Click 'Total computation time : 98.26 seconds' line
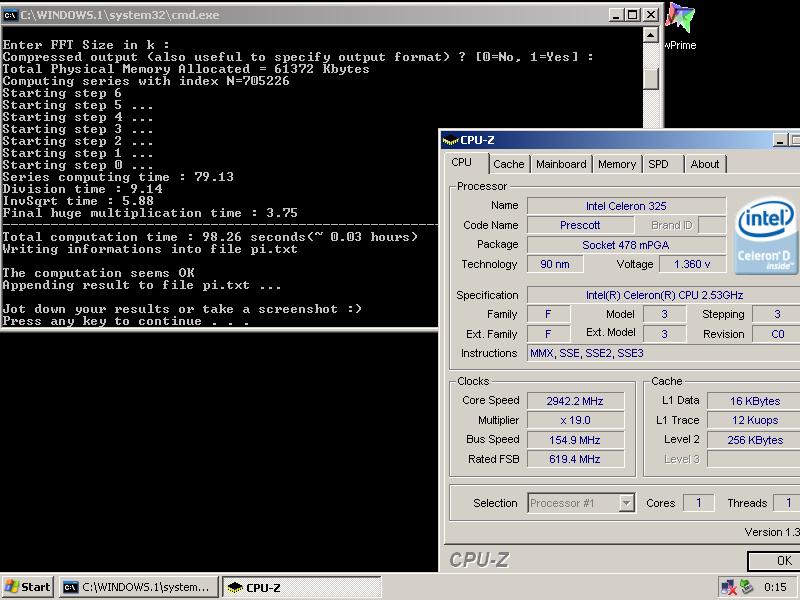Screen dimensions: 800x600 pyautogui.click(x=210, y=237)
